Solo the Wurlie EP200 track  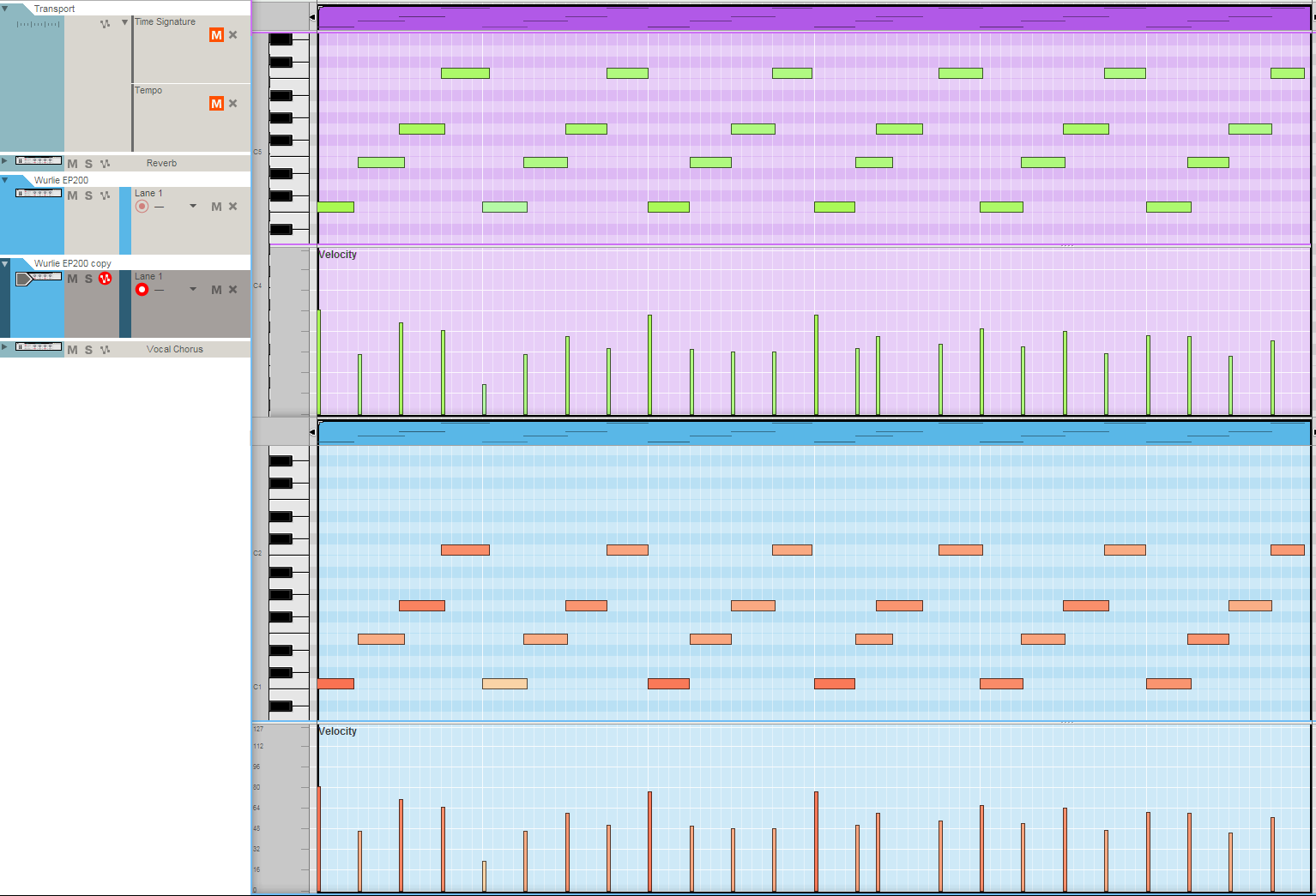[88, 195]
